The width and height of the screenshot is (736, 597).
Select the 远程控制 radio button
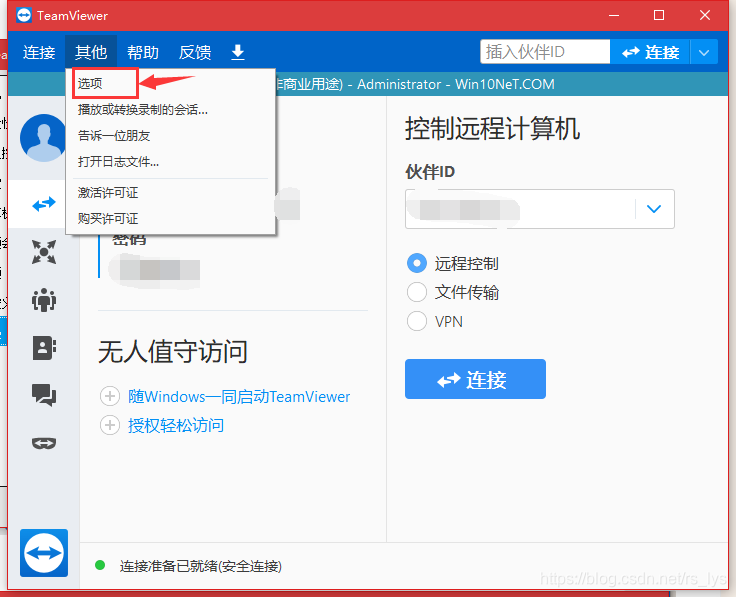click(x=417, y=263)
